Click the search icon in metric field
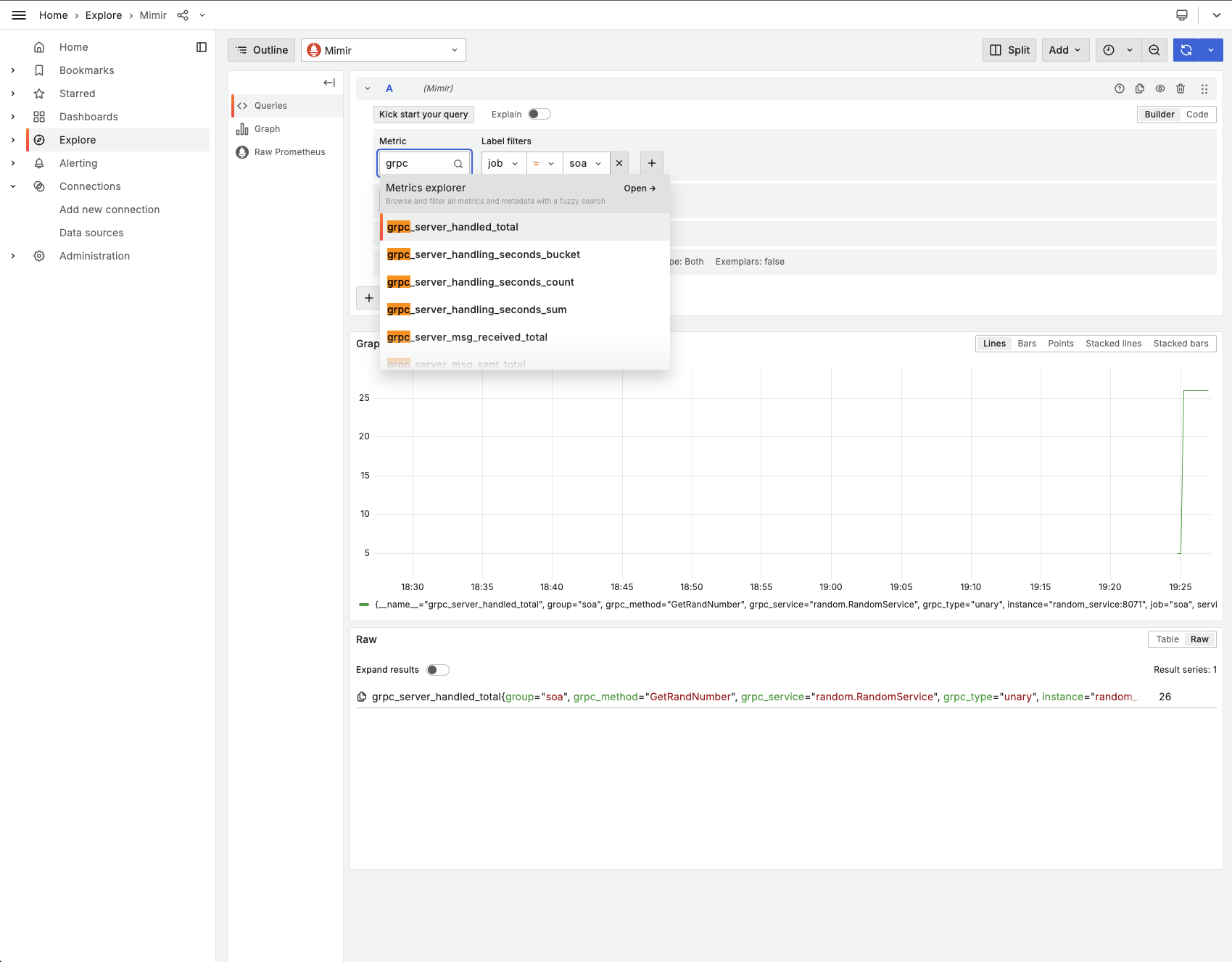This screenshot has width=1232, height=962. coord(458,164)
